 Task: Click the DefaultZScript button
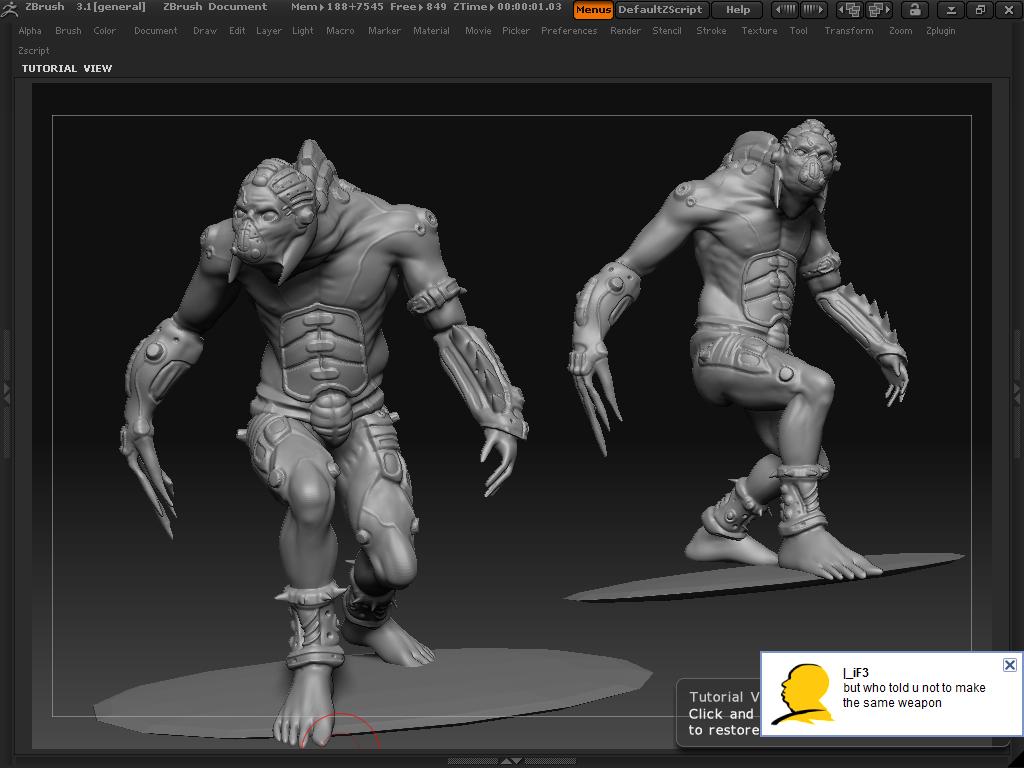[x=660, y=10]
